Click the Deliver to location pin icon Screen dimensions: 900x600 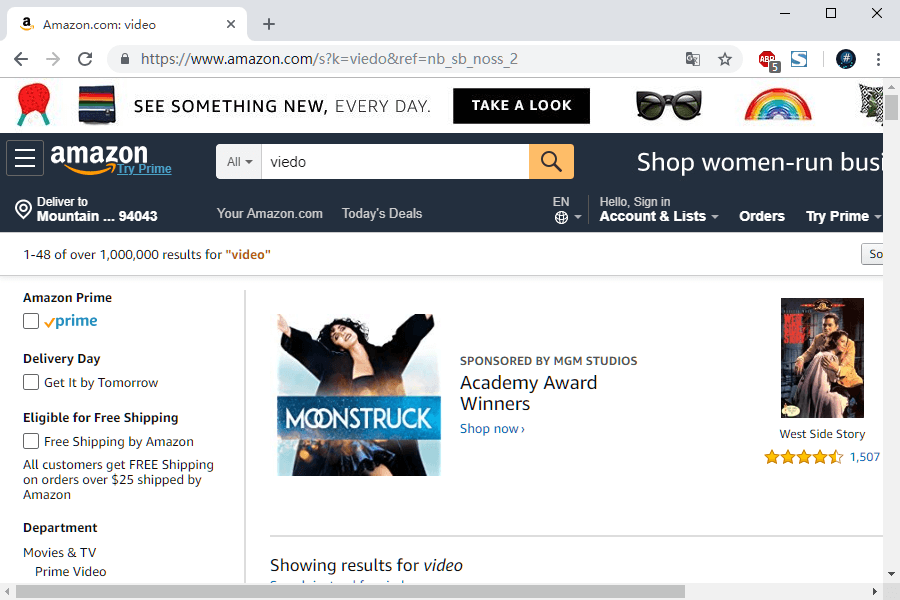coord(23,209)
